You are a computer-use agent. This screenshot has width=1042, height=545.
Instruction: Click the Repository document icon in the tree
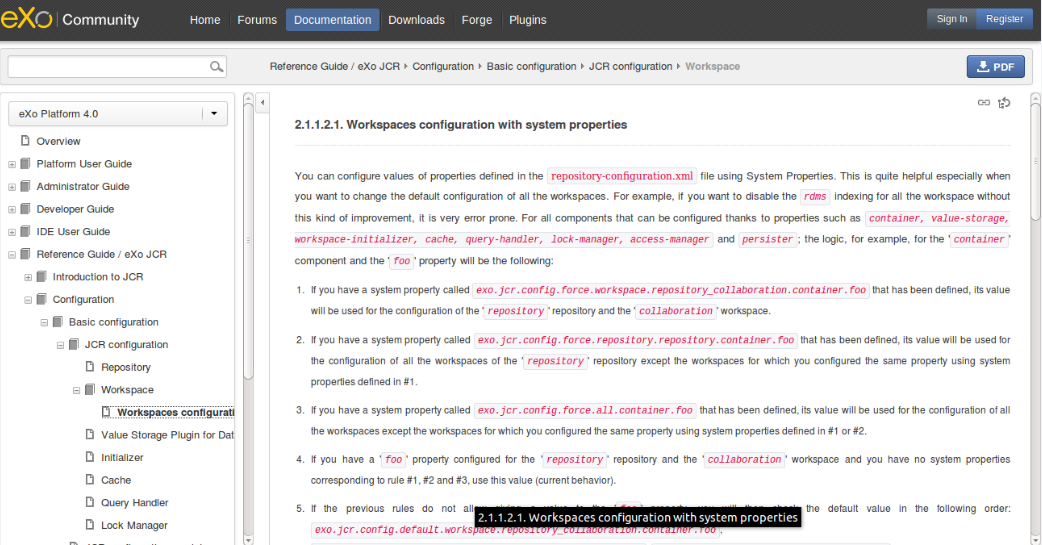(90, 366)
